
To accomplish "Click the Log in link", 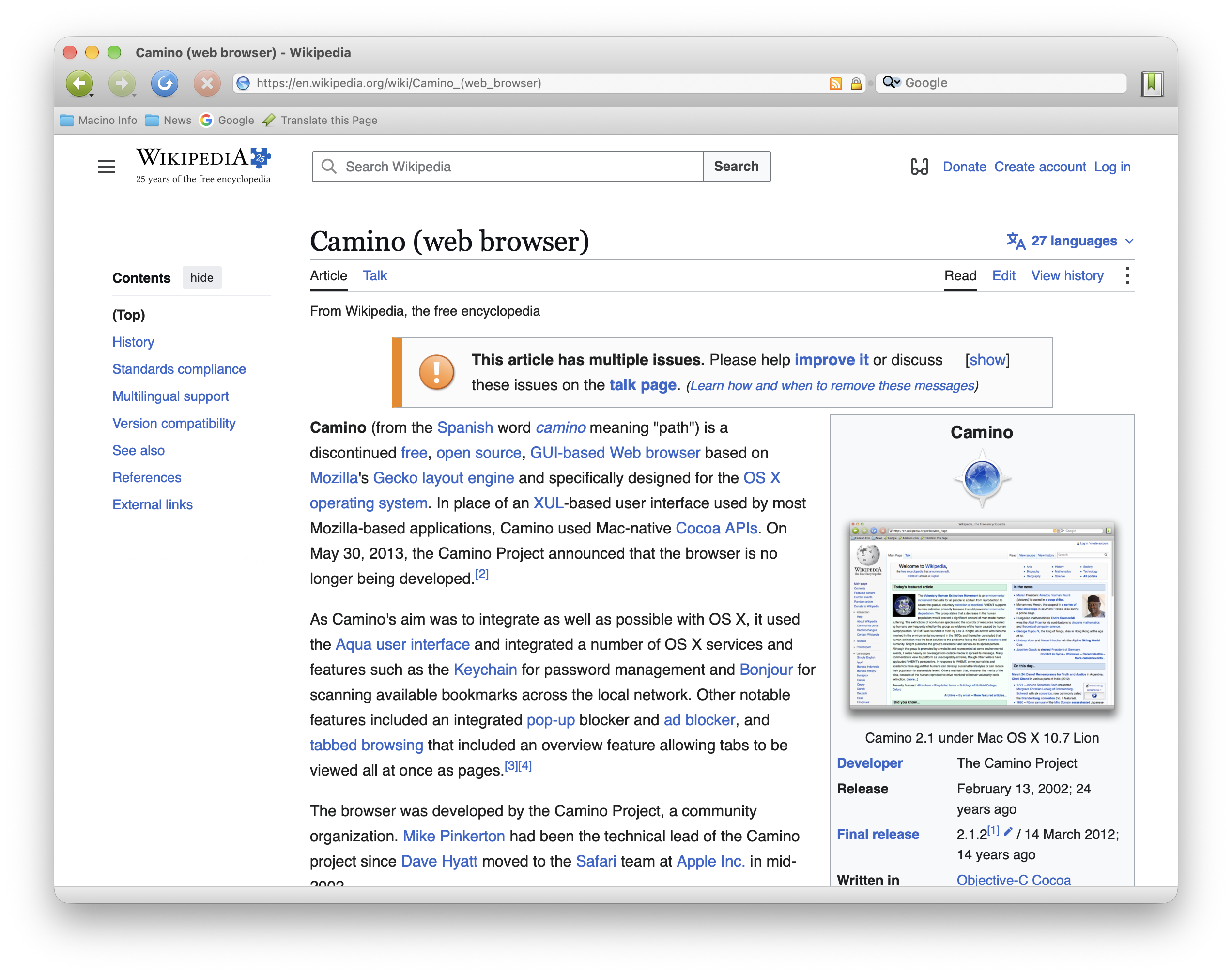I will pos(1111,167).
